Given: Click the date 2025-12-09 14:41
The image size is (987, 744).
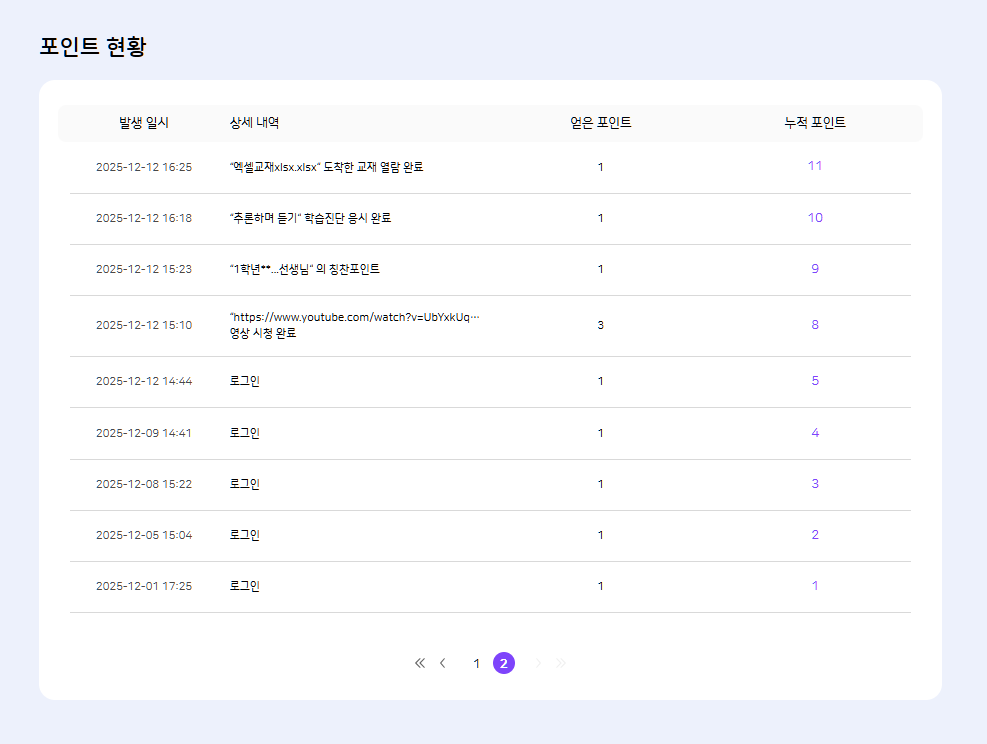Looking at the screenshot, I should 144,433.
